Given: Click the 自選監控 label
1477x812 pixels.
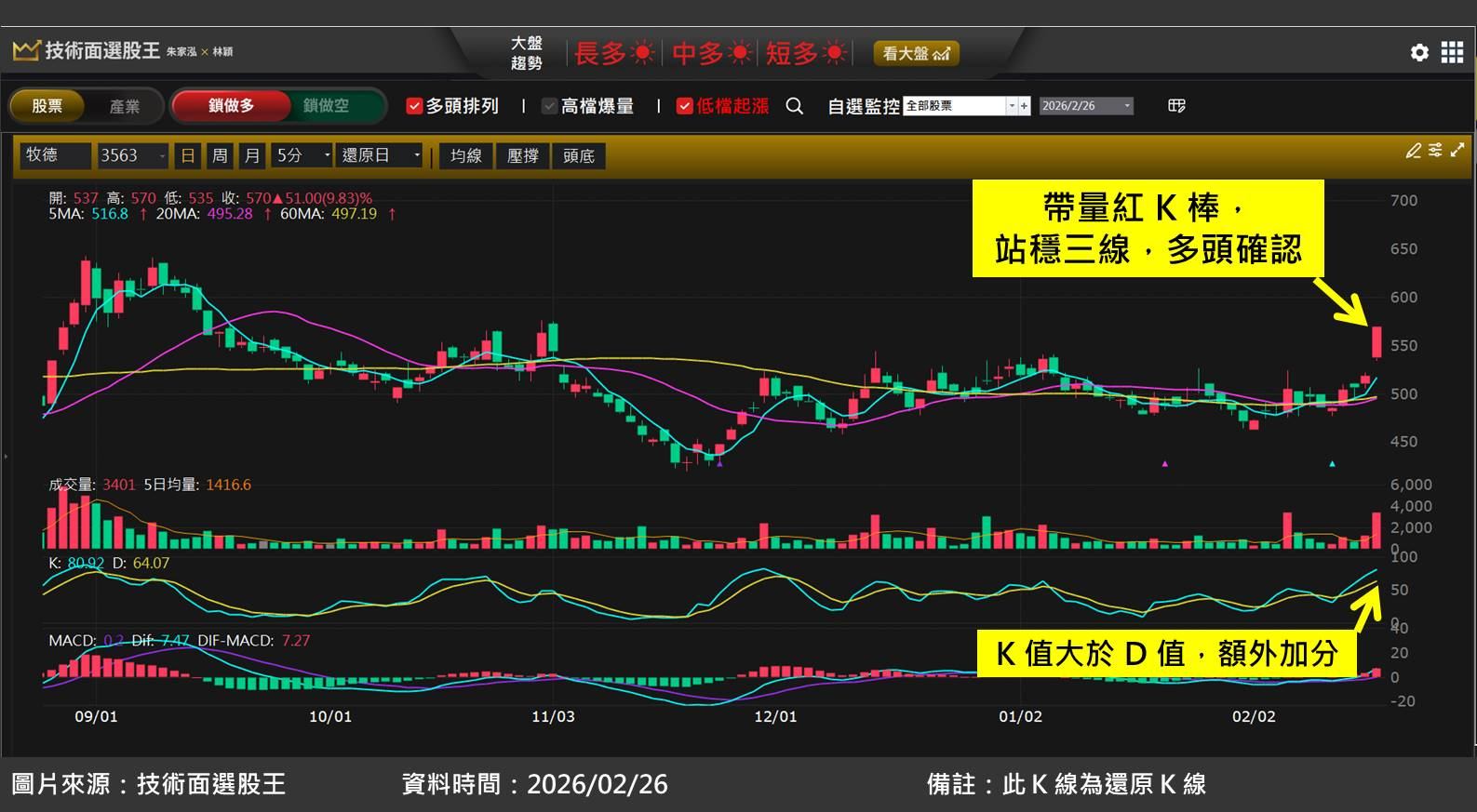Looking at the screenshot, I should click(x=864, y=106).
